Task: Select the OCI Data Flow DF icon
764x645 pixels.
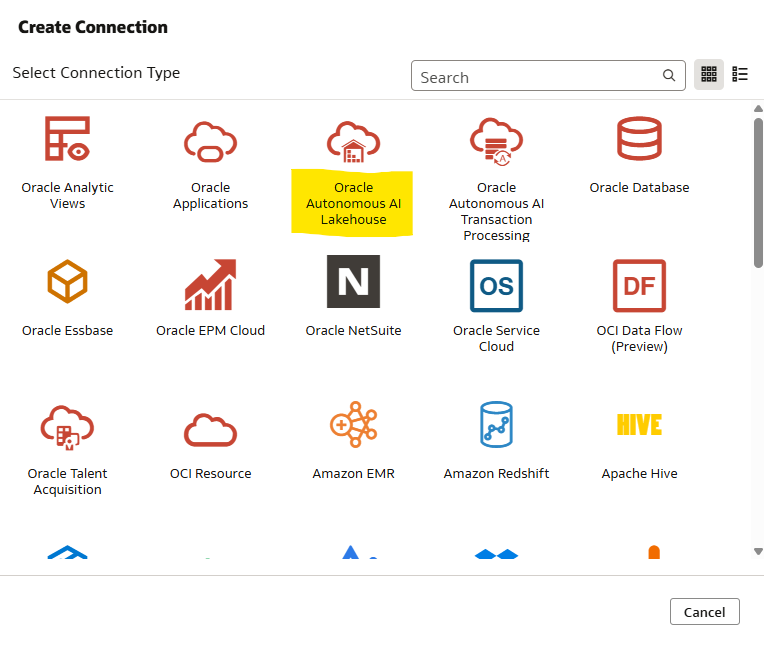Action: click(x=639, y=285)
